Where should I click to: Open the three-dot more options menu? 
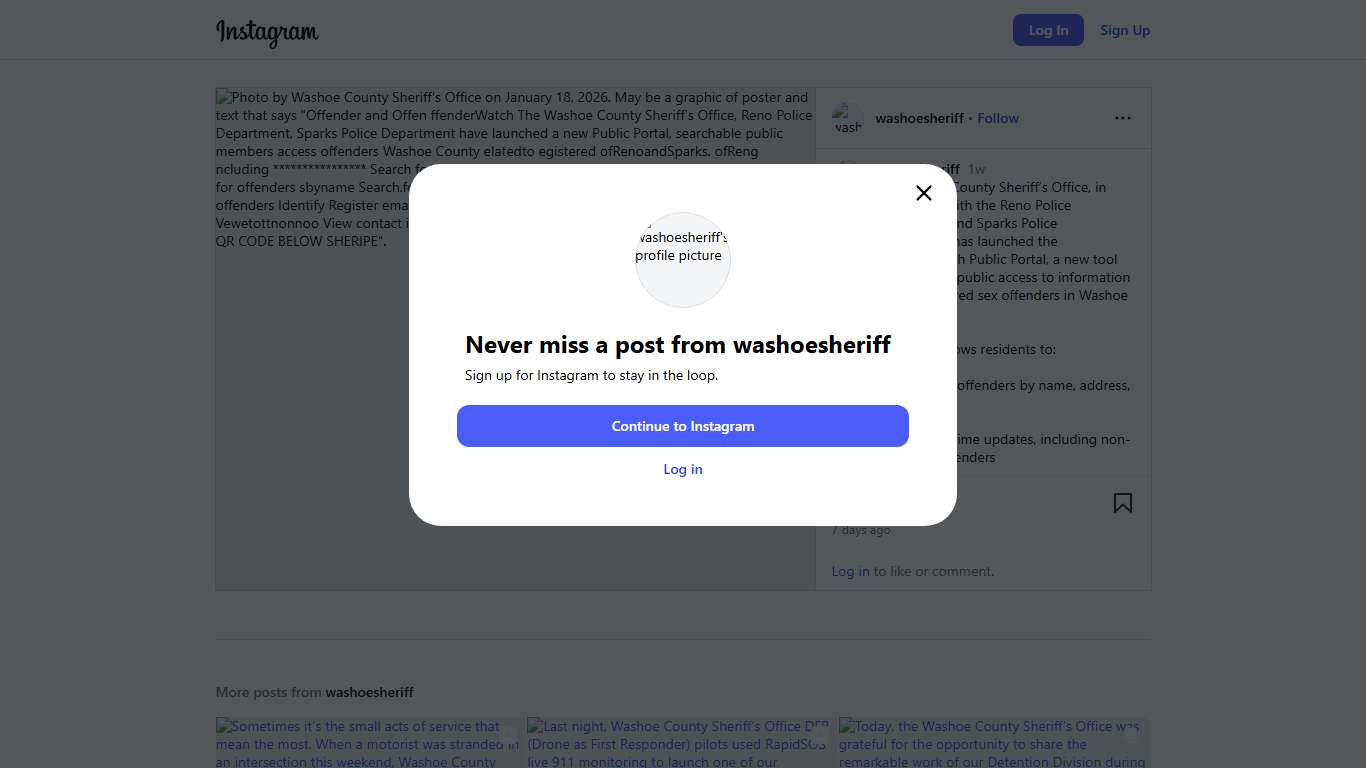coord(1123,118)
